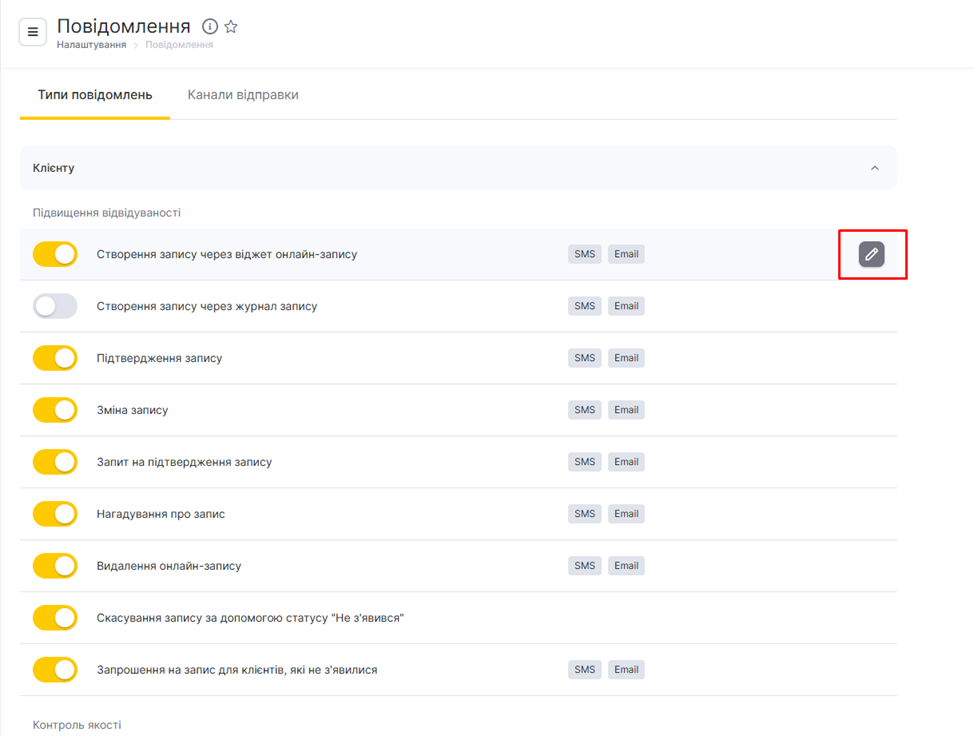The height and width of the screenshot is (736, 974).
Task: Click Email badge for Видалення онлайн-запису
Action: click(x=626, y=566)
